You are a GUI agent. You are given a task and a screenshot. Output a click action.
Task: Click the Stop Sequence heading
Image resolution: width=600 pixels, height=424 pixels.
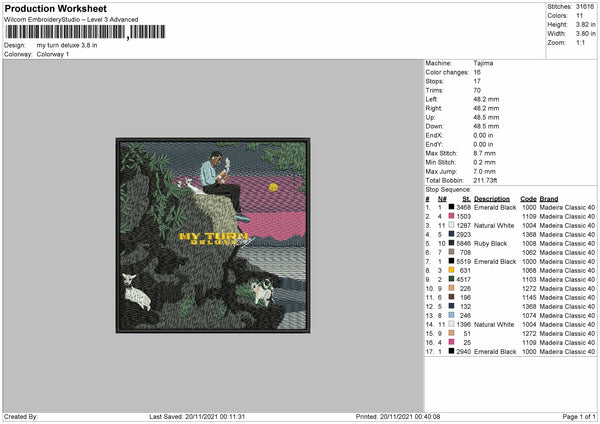[448, 190]
